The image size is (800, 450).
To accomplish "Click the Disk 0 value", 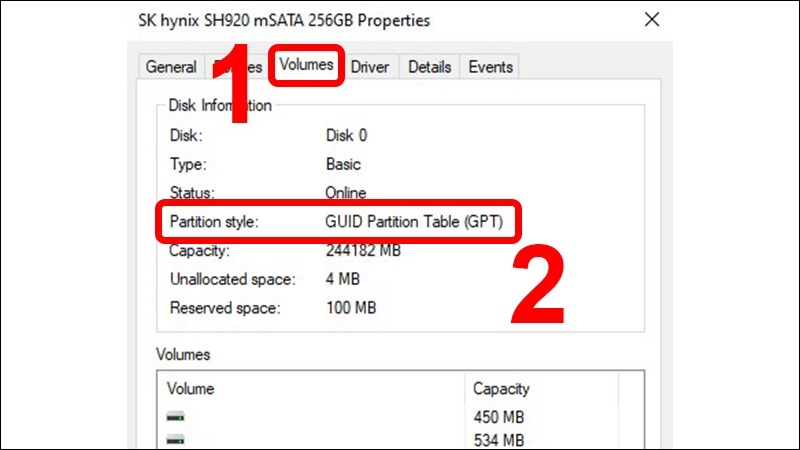I will (x=347, y=135).
